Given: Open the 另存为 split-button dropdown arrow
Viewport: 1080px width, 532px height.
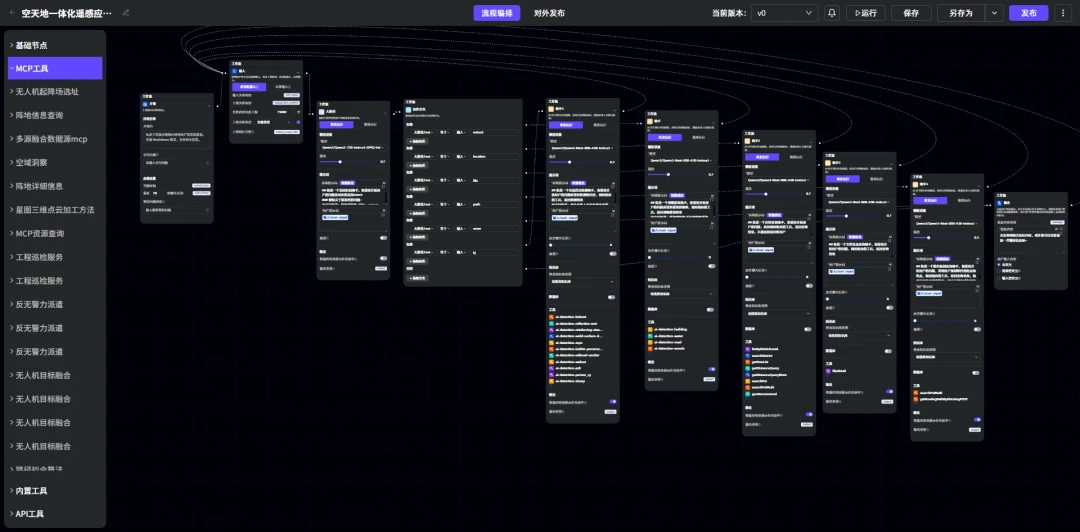Looking at the screenshot, I should pyautogui.click(x=994, y=13).
